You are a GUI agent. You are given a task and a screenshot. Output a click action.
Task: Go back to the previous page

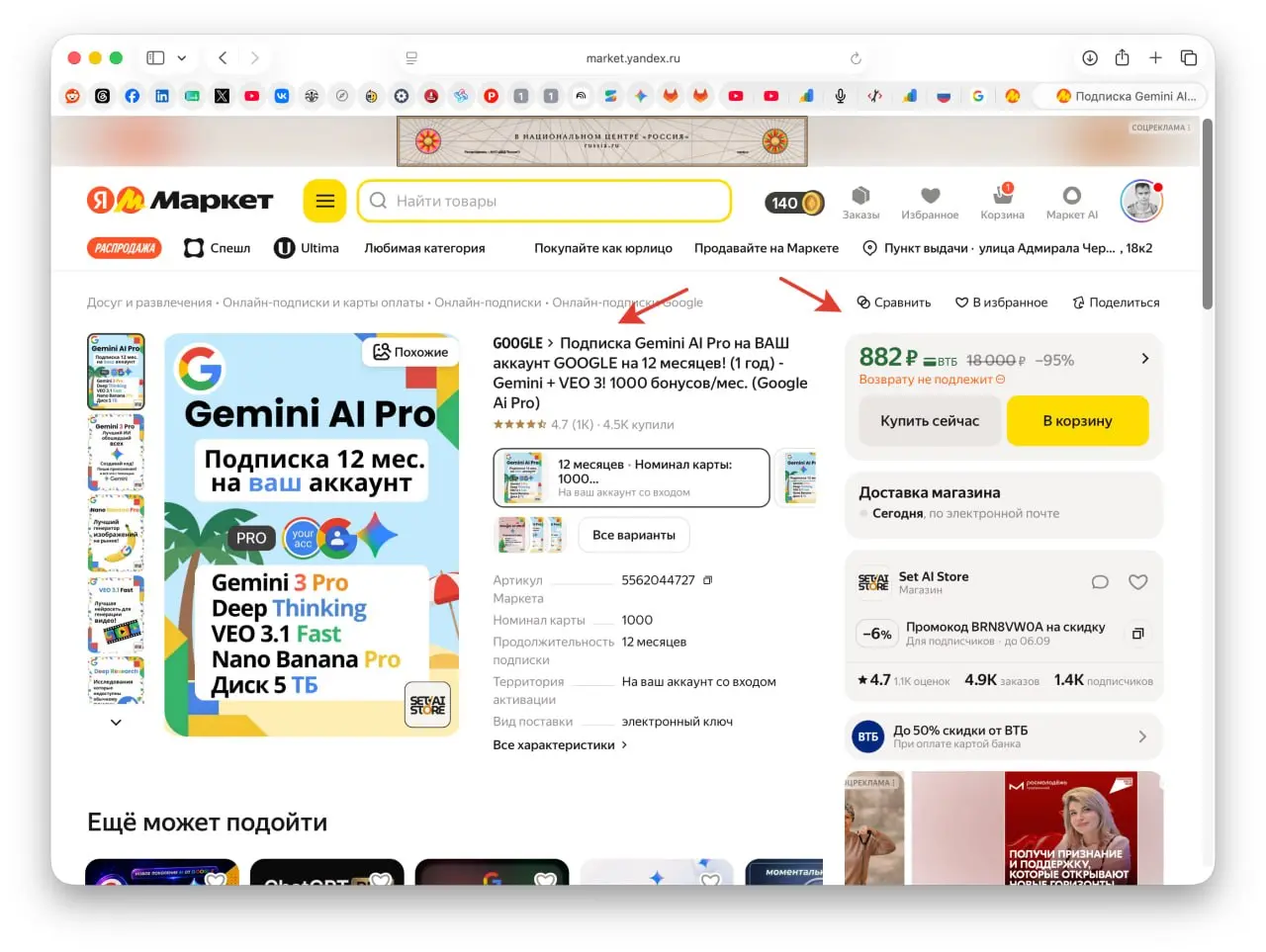(223, 58)
